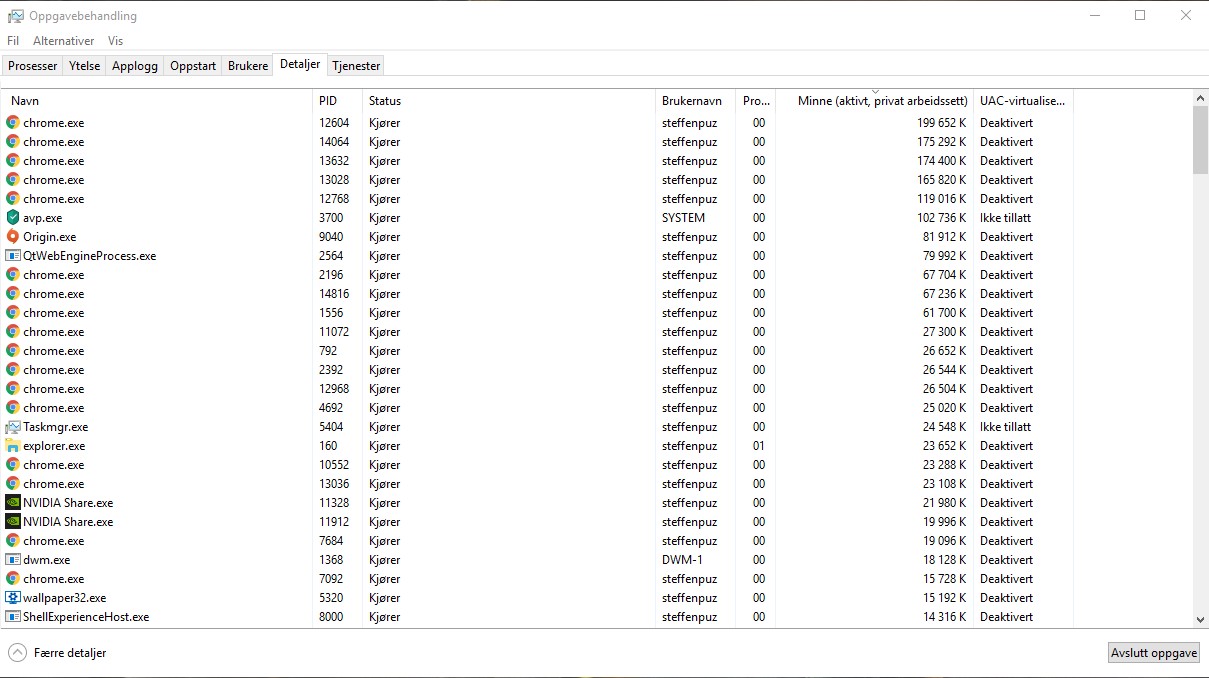1209x678 pixels.
Task: Click the explorer.exe folder icon
Action: [x=13, y=445]
